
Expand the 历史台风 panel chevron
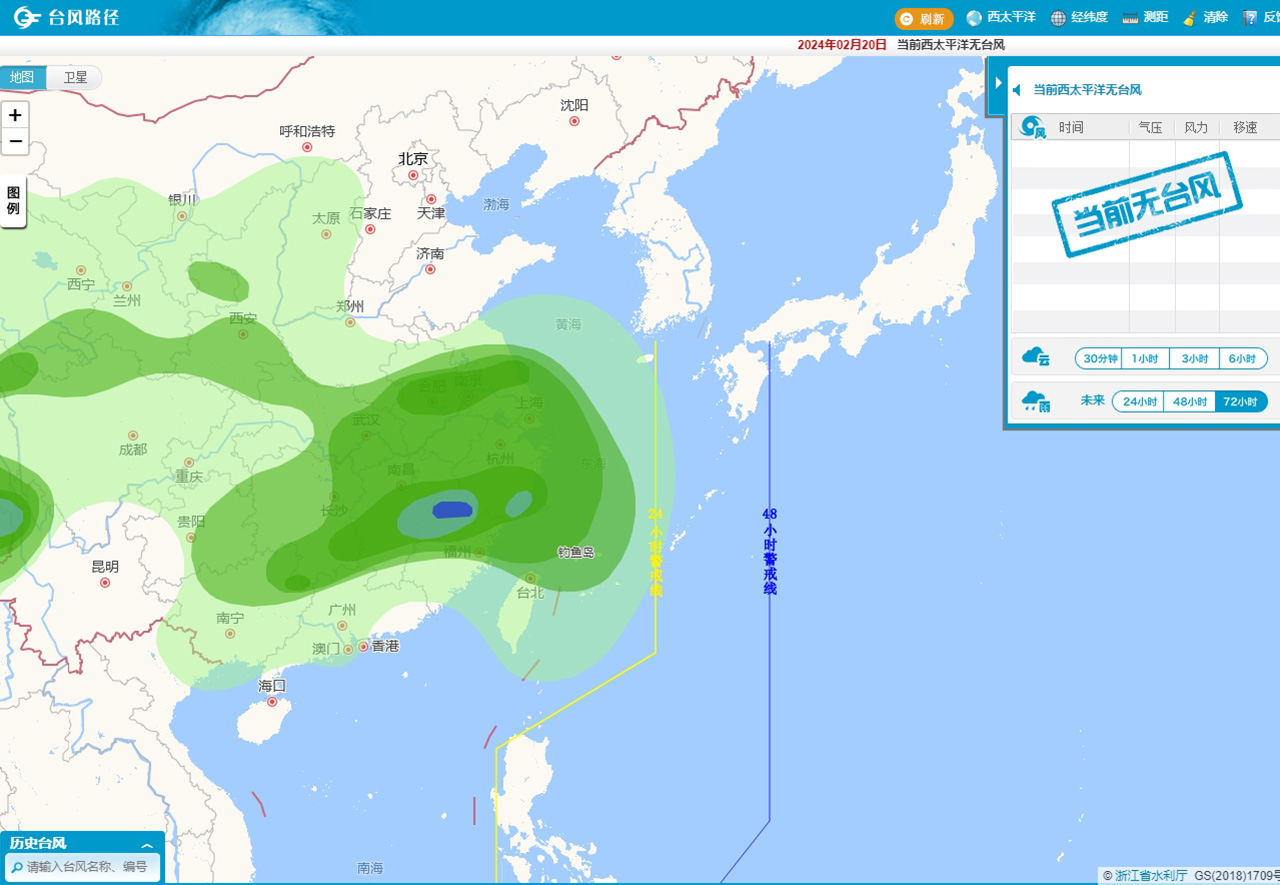click(147, 845)
